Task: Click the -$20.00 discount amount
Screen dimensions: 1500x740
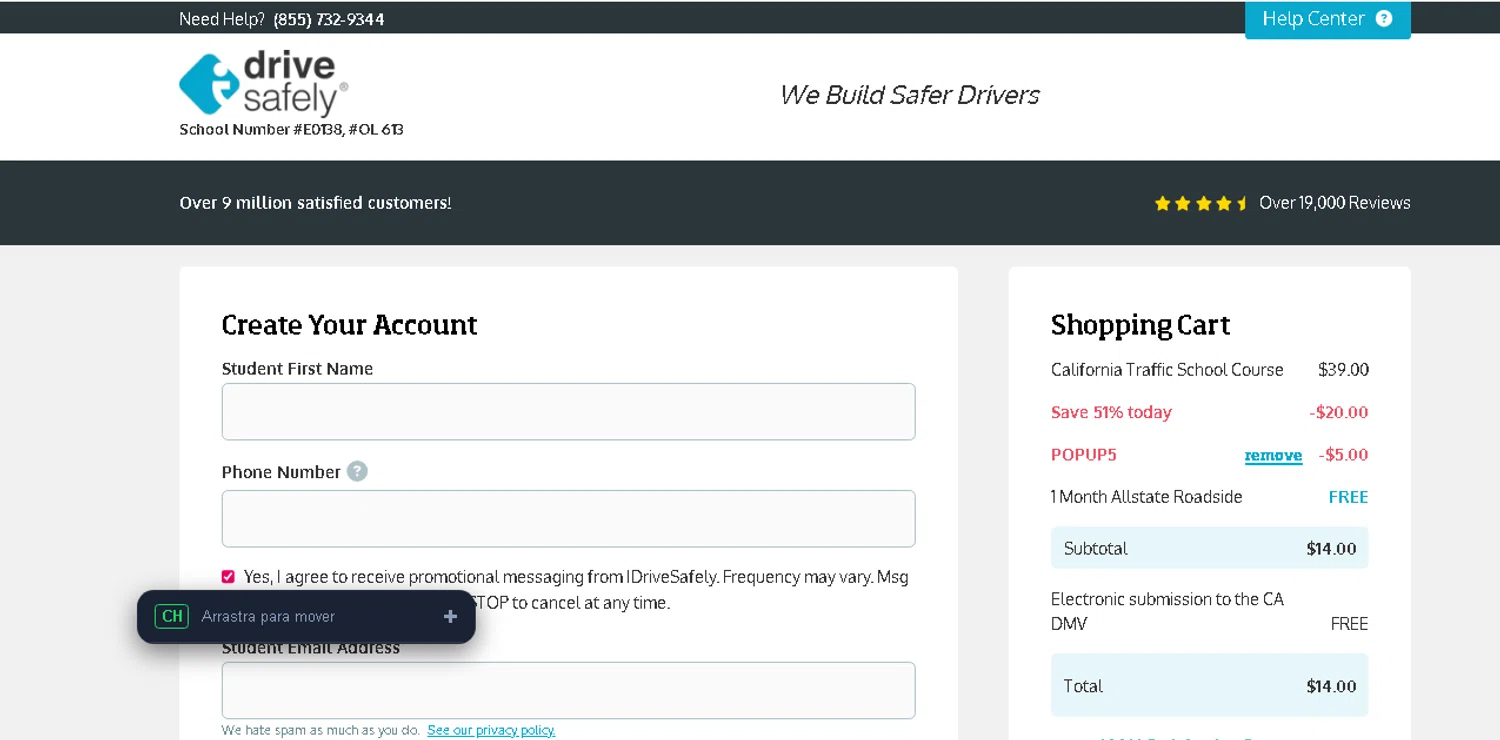Action: point(1338,412)
